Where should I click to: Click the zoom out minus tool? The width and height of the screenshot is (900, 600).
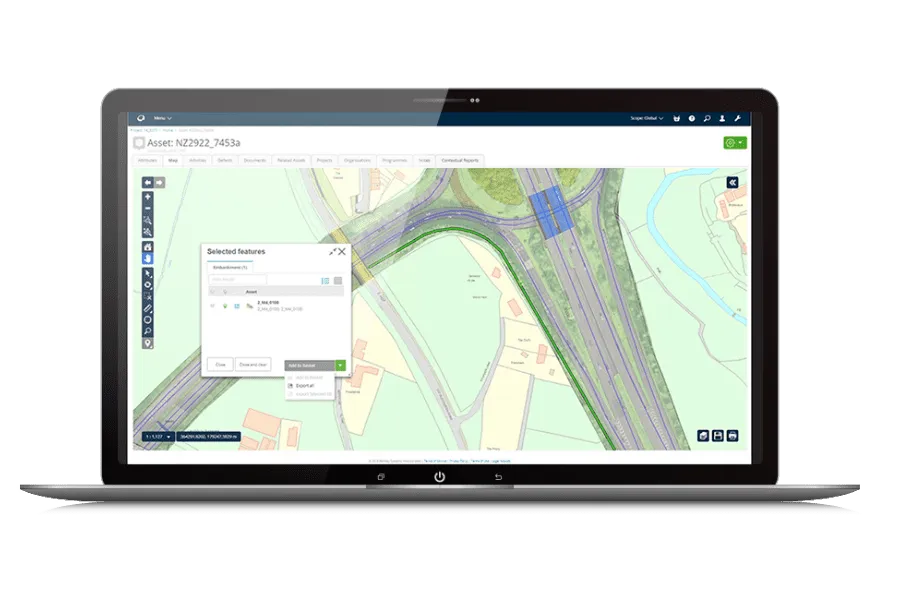tap(148, 208)
